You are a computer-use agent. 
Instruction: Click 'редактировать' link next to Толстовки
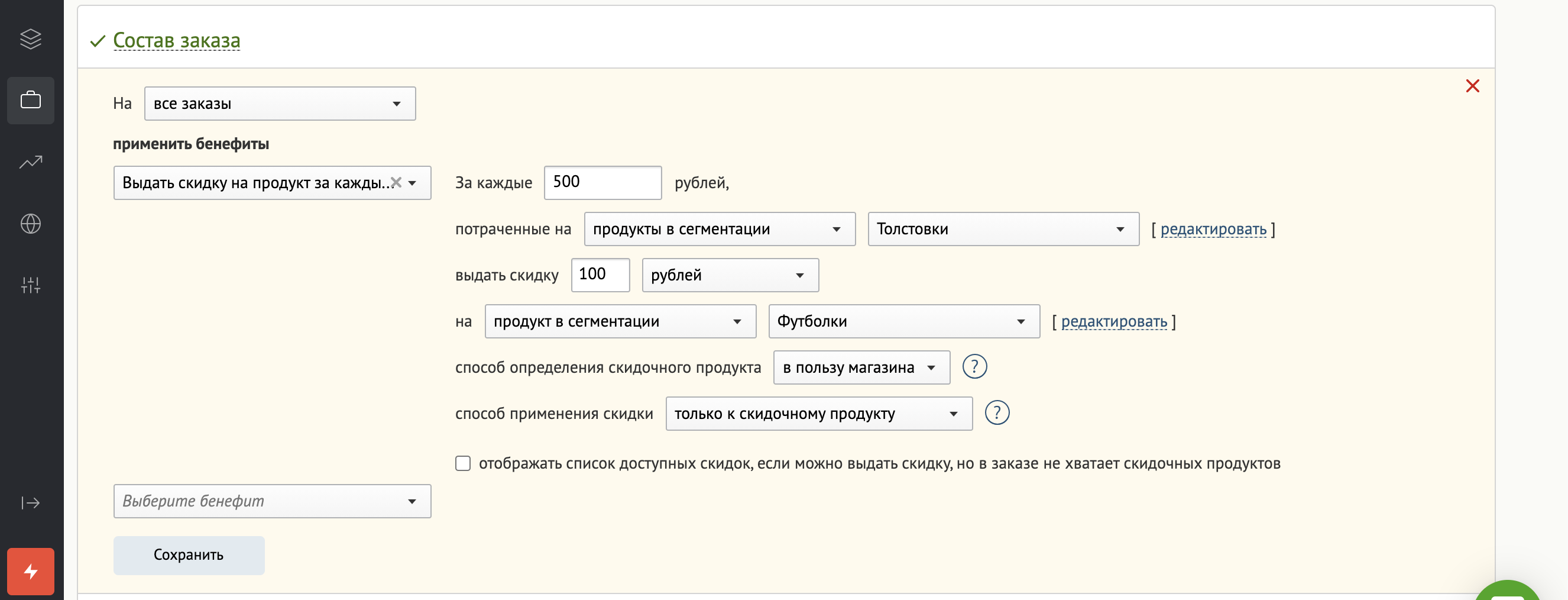[x=1213, y=229]
